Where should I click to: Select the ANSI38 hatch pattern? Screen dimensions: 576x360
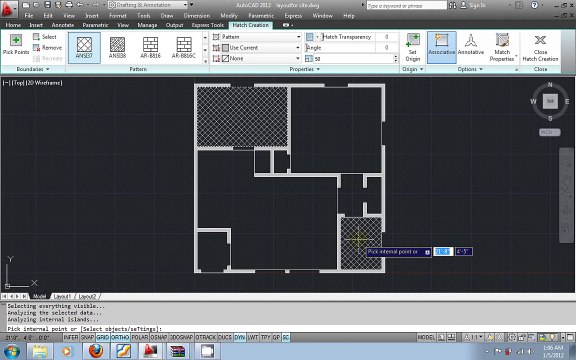tap(117, 48)
